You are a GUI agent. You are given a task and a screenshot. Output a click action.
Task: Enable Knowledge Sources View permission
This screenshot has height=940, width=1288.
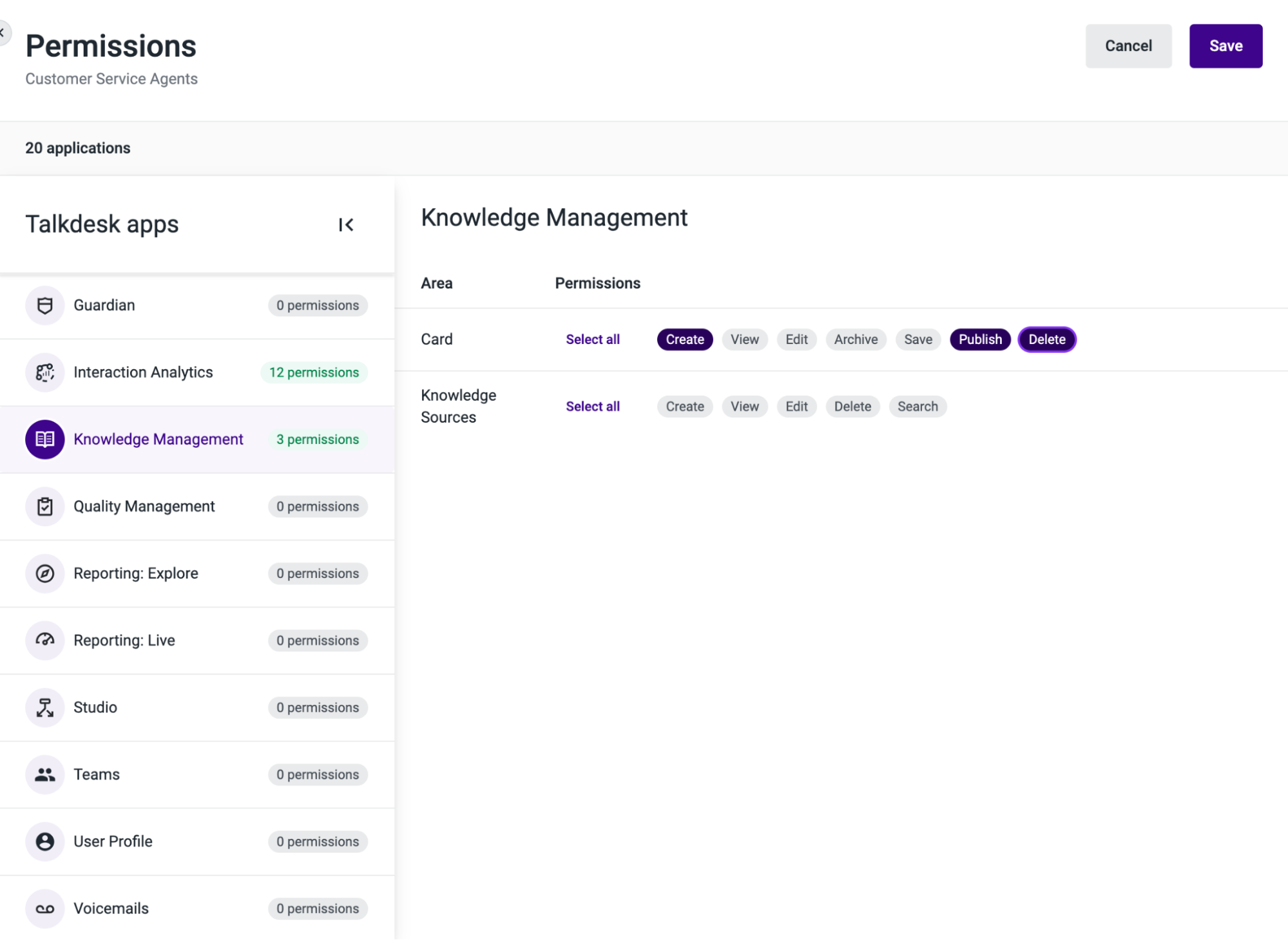[x=745, y=407]
